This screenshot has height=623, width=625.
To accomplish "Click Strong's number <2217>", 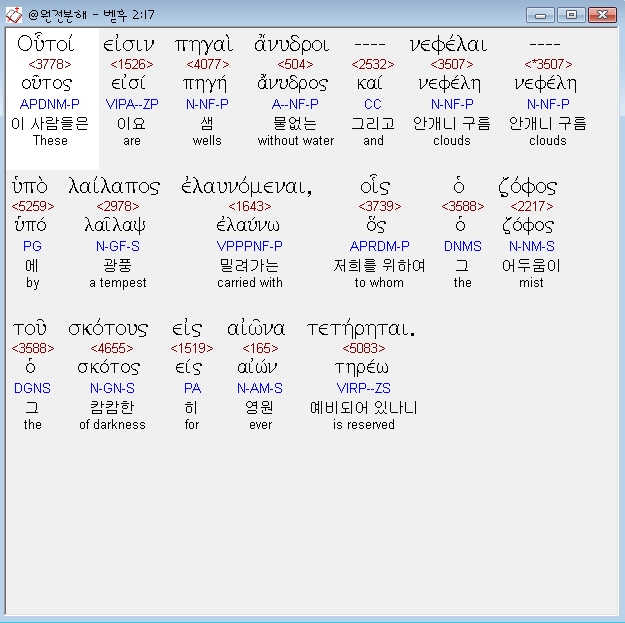I will [x=532, y=206].
